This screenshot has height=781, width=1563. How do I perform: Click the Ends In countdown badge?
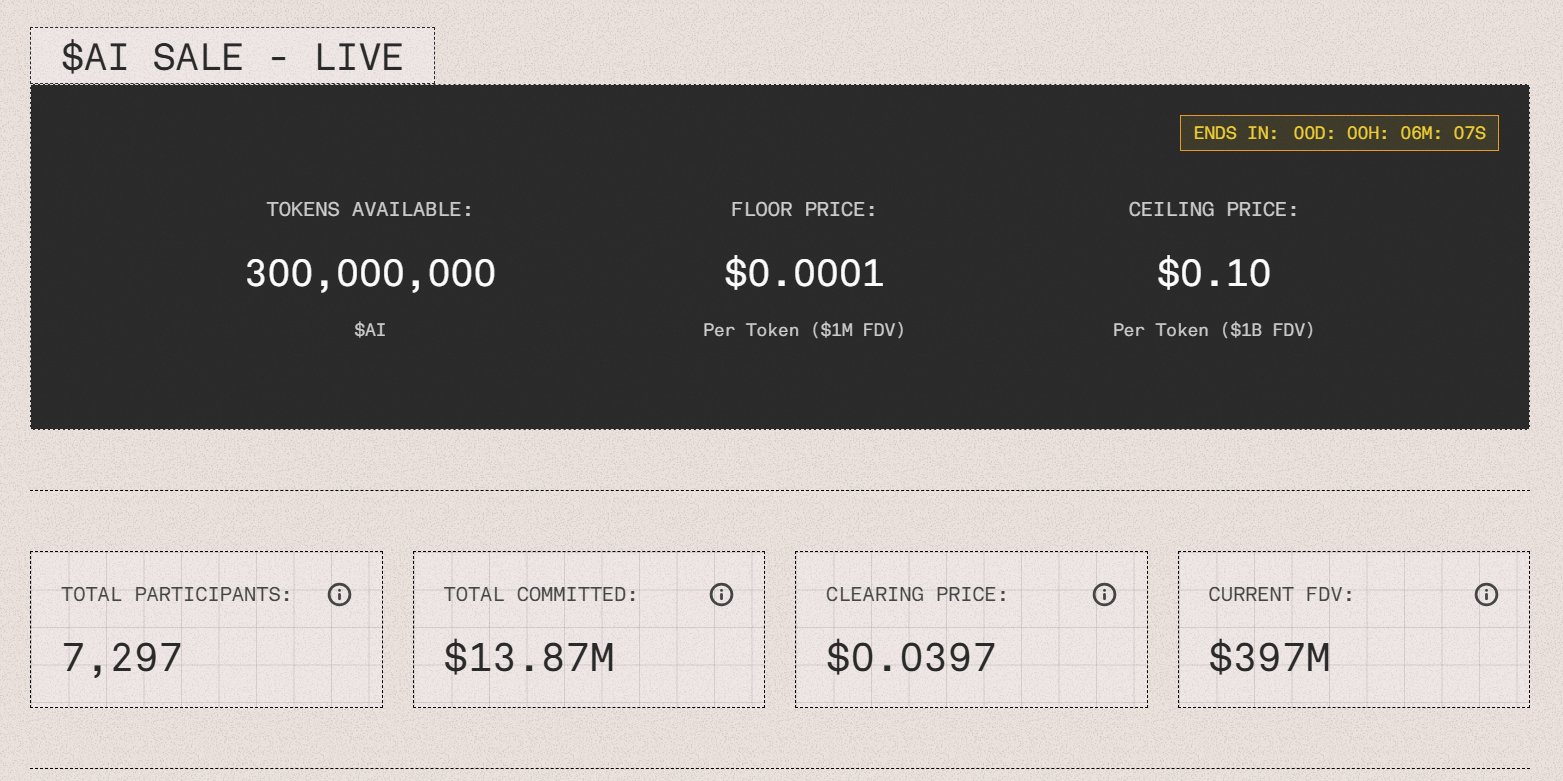tap(1339, 133)
